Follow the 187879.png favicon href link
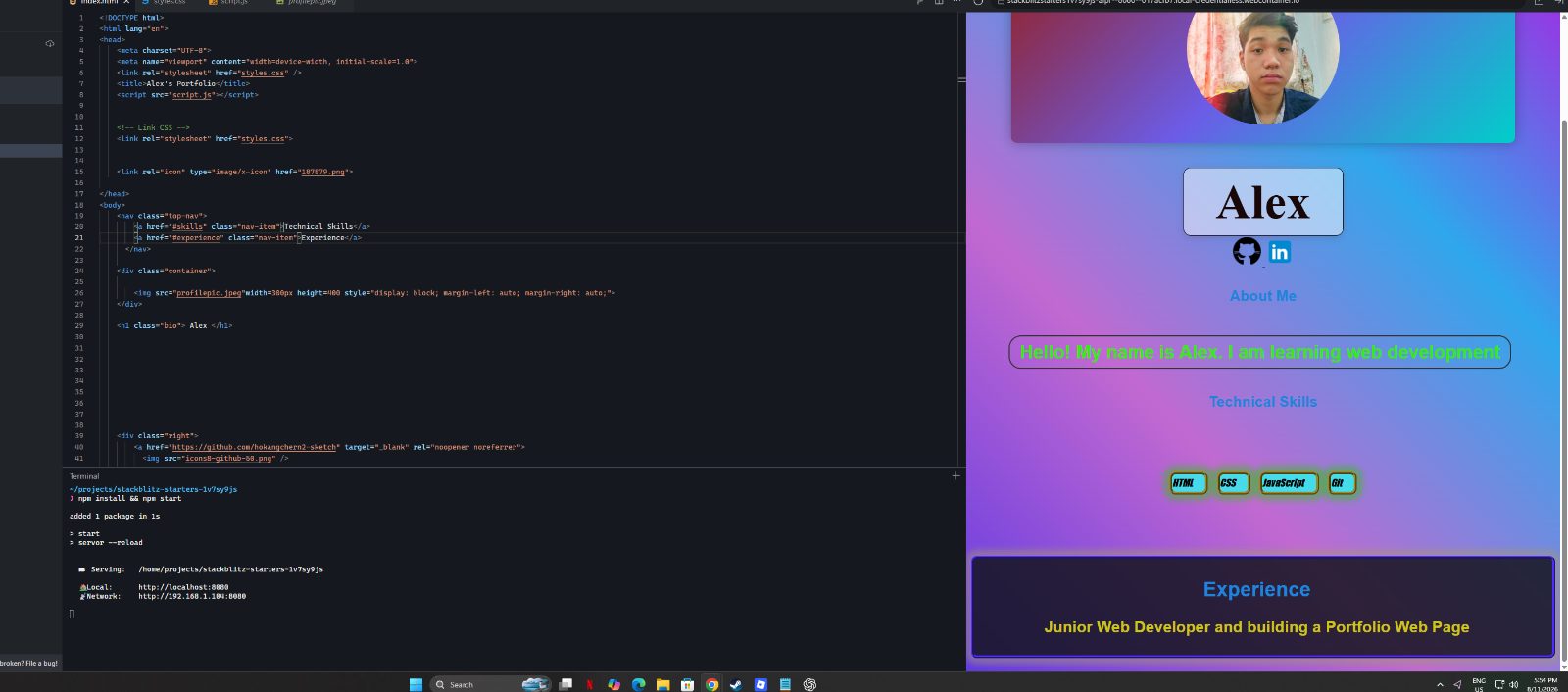This screenshot has height=692, width=1568. point(322,172)
